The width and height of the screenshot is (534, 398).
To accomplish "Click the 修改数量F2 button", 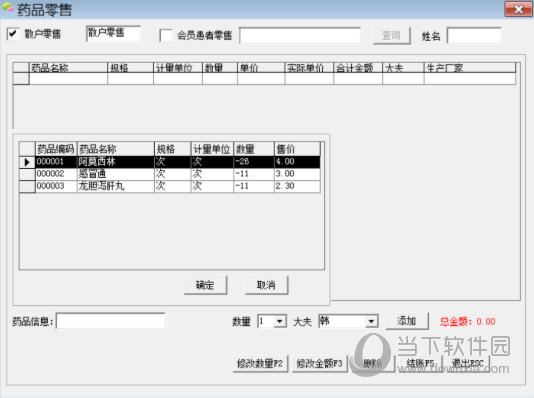I will [260, 364].
